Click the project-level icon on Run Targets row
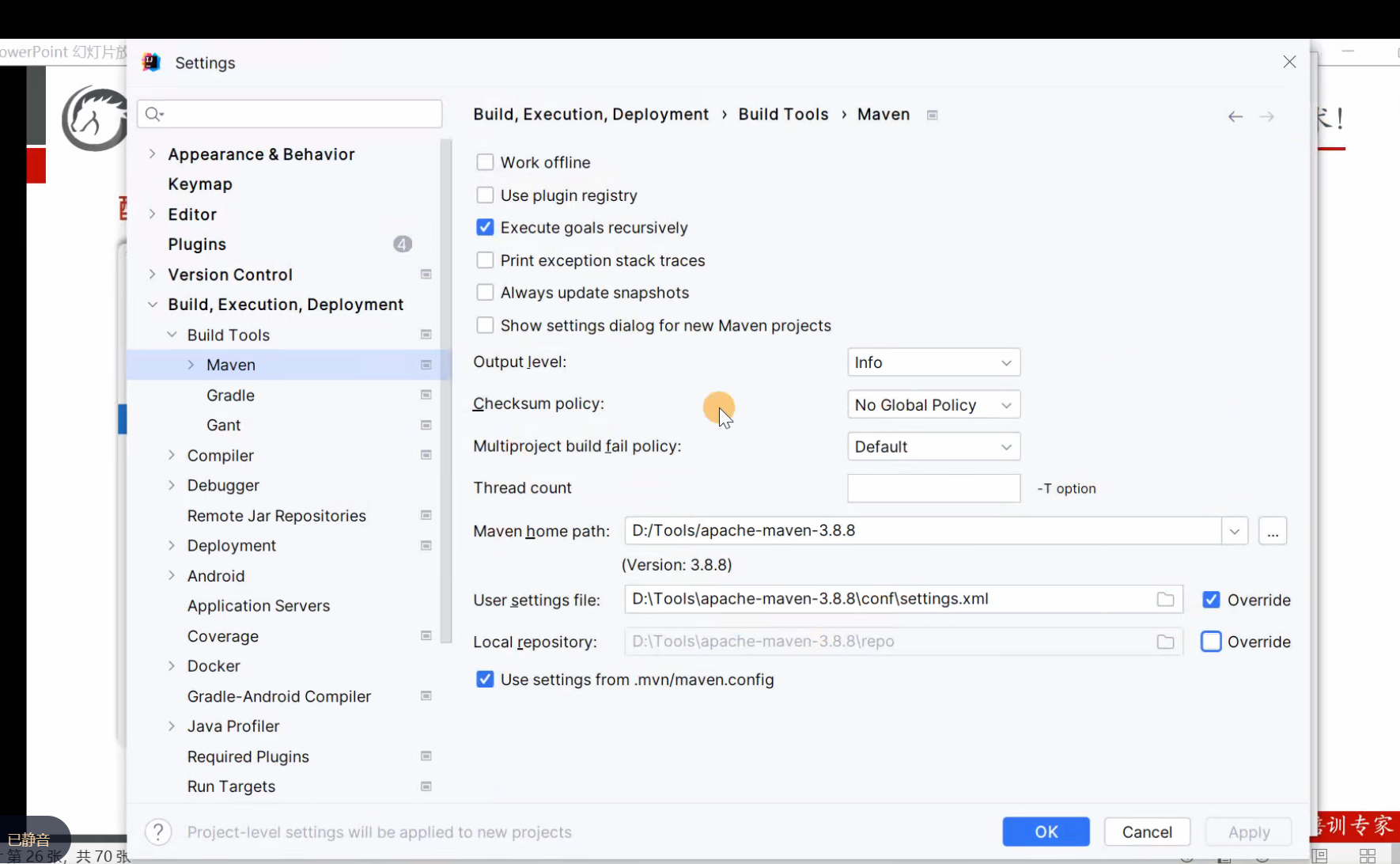 tap(426, 786)
